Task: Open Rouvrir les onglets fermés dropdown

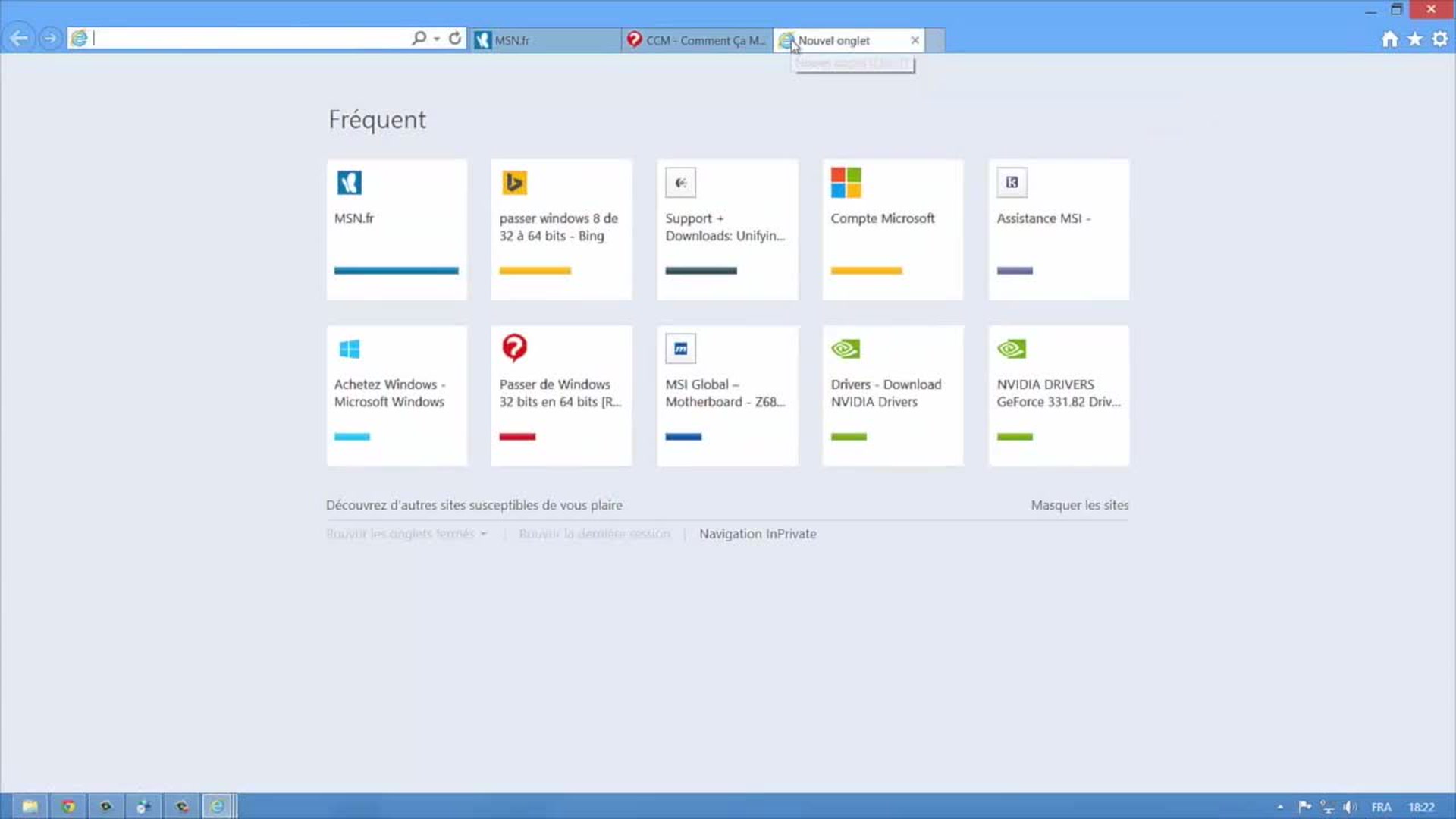Action: [x=482, y=533]
